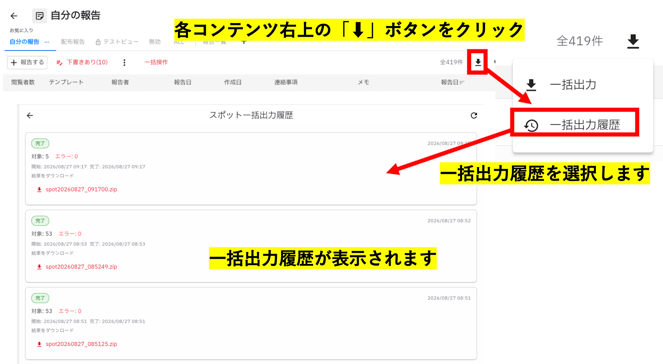Screen dimensions: 663x364
Task: Click the メモ column header
Action: point(364,82)
